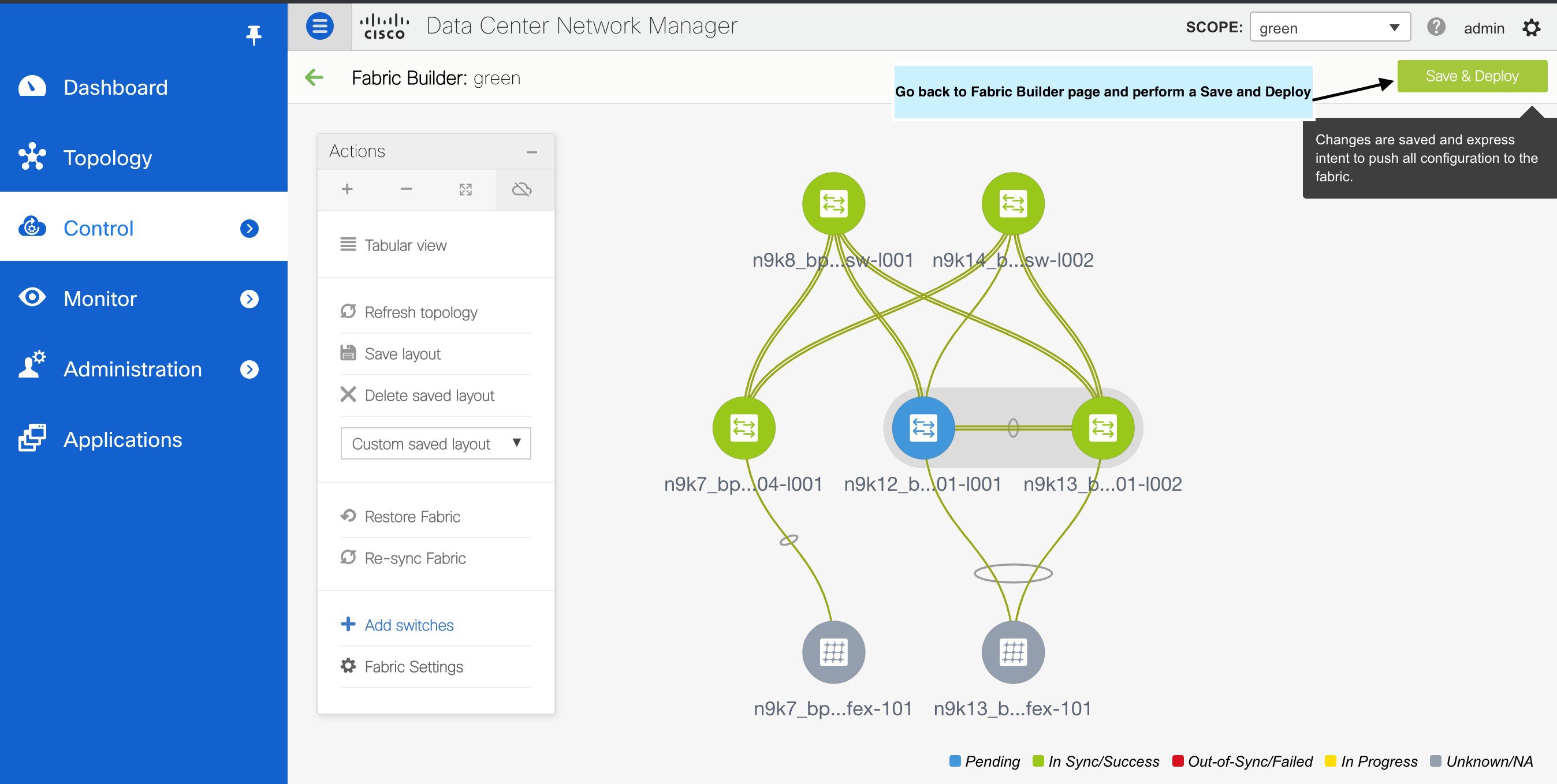Open the Dashboard page
This screenshot has width=1557, height=784.
(116, 88)
